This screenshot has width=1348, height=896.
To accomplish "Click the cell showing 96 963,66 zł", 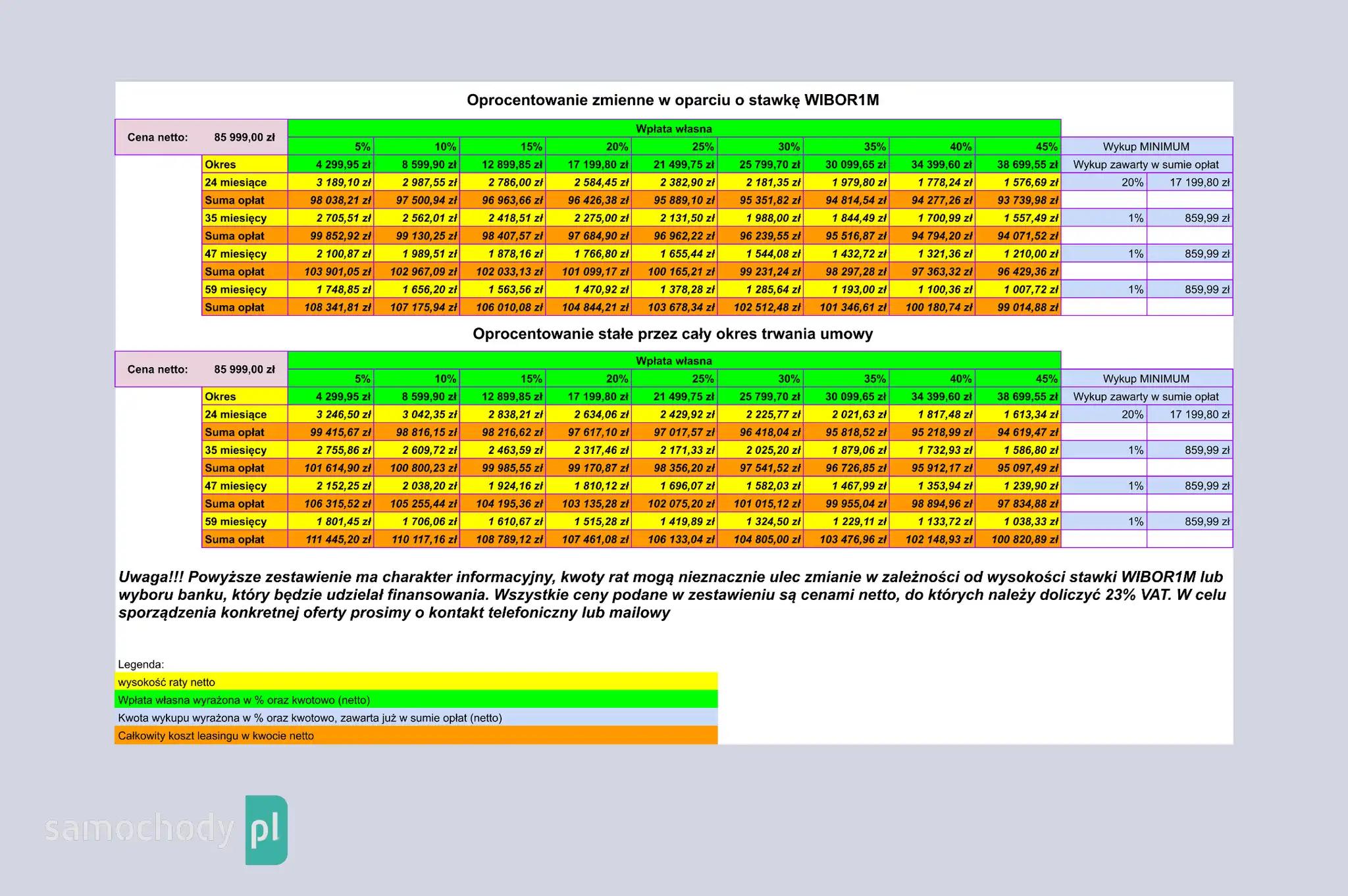I will [x=503, y=200].
